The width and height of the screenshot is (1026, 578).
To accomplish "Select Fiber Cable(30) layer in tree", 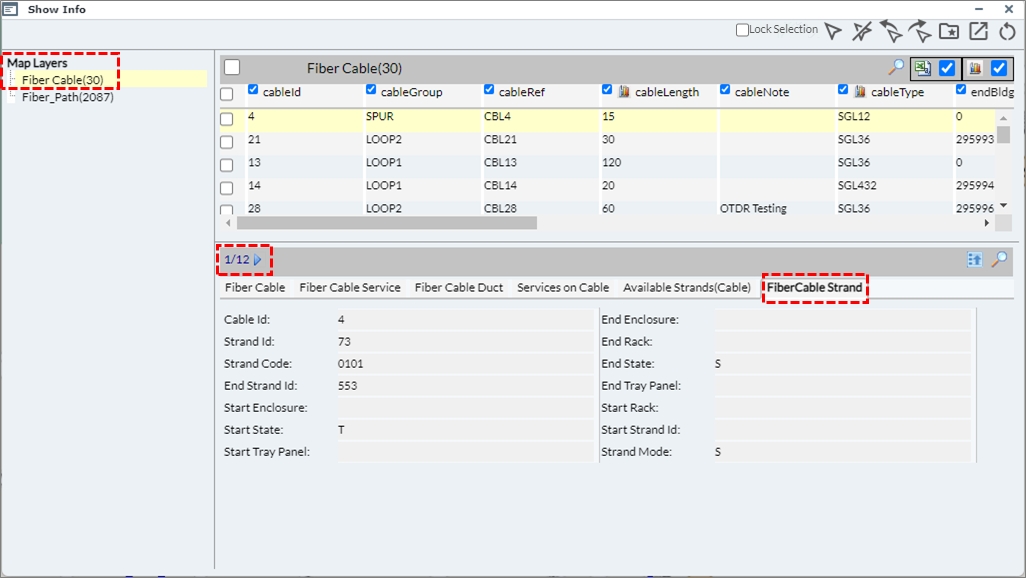I will (x=62, y=80).
